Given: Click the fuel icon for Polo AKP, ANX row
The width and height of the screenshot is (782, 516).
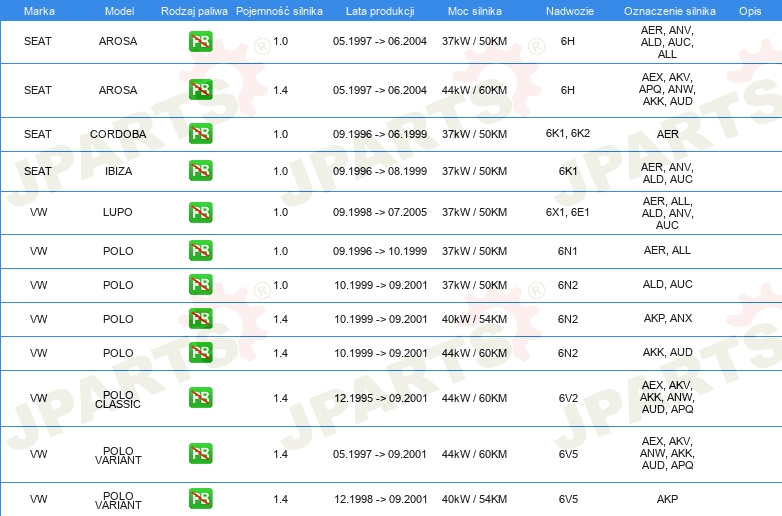Looking at the screenshot, I should [x=200, y=319].
